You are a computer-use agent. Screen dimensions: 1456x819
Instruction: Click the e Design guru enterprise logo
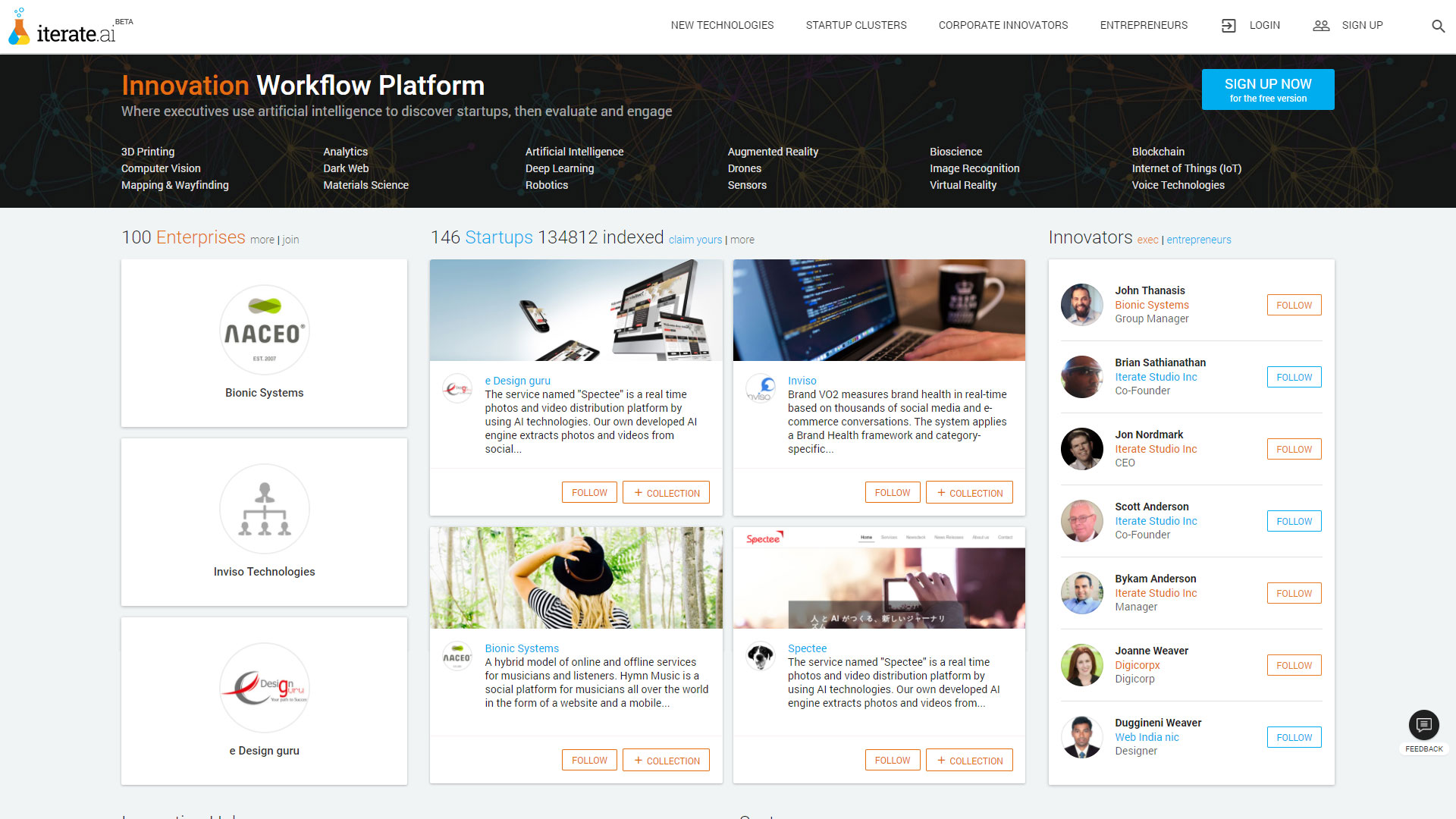264,688
